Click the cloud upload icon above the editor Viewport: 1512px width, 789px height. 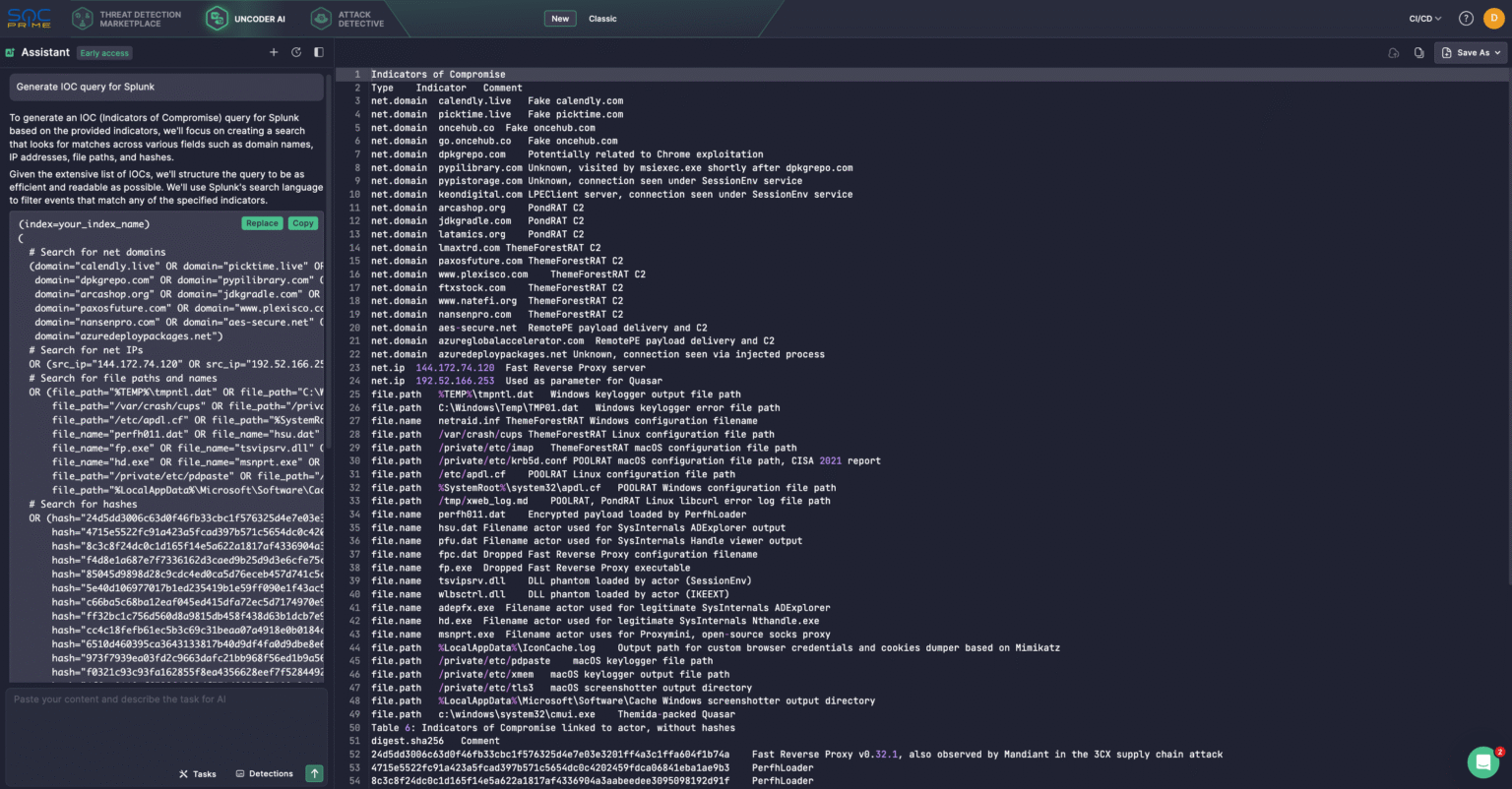(x=1394, y=54)
